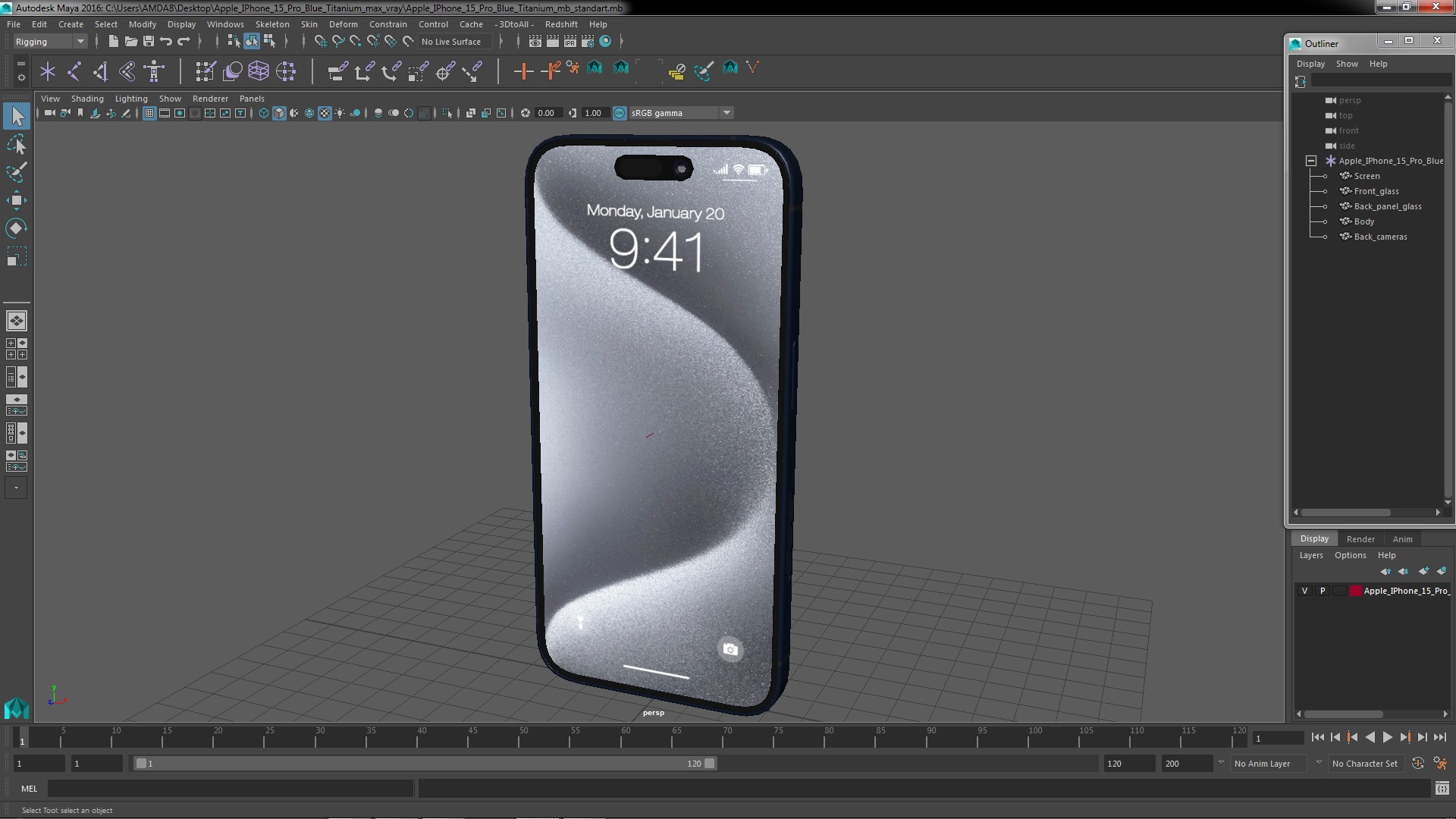The width and height of the screenshot is (1456, 819).
Task: Click the Render Settings icon in status line
Action: coord(588,42)
